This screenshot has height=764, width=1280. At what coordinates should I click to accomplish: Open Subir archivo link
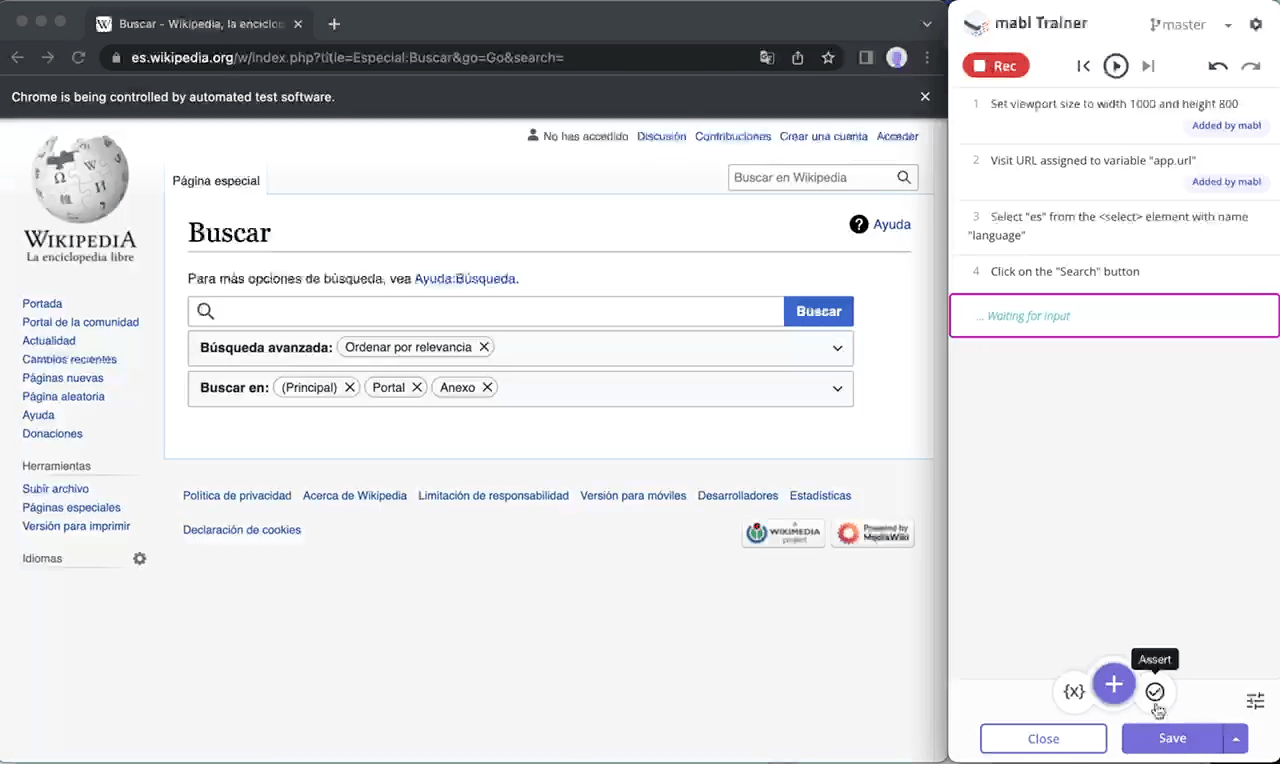[55, 489]
